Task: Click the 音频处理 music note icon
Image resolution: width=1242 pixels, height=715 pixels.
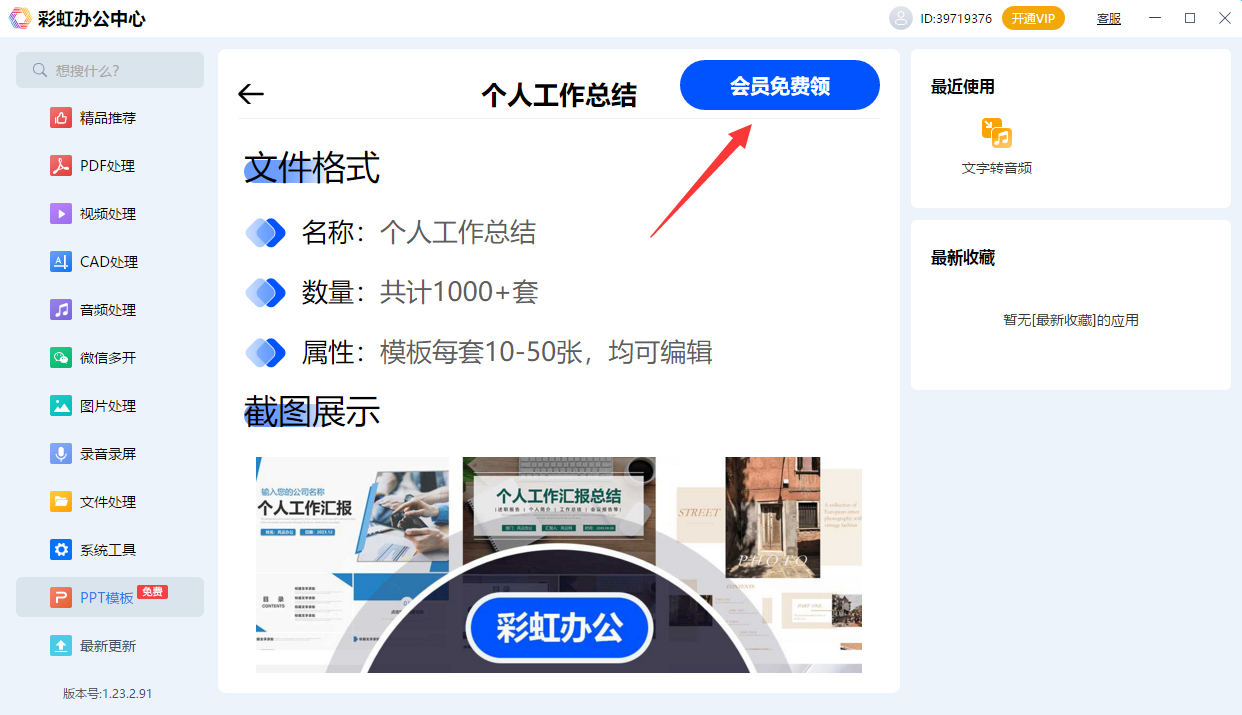Action: coord(61,310)
